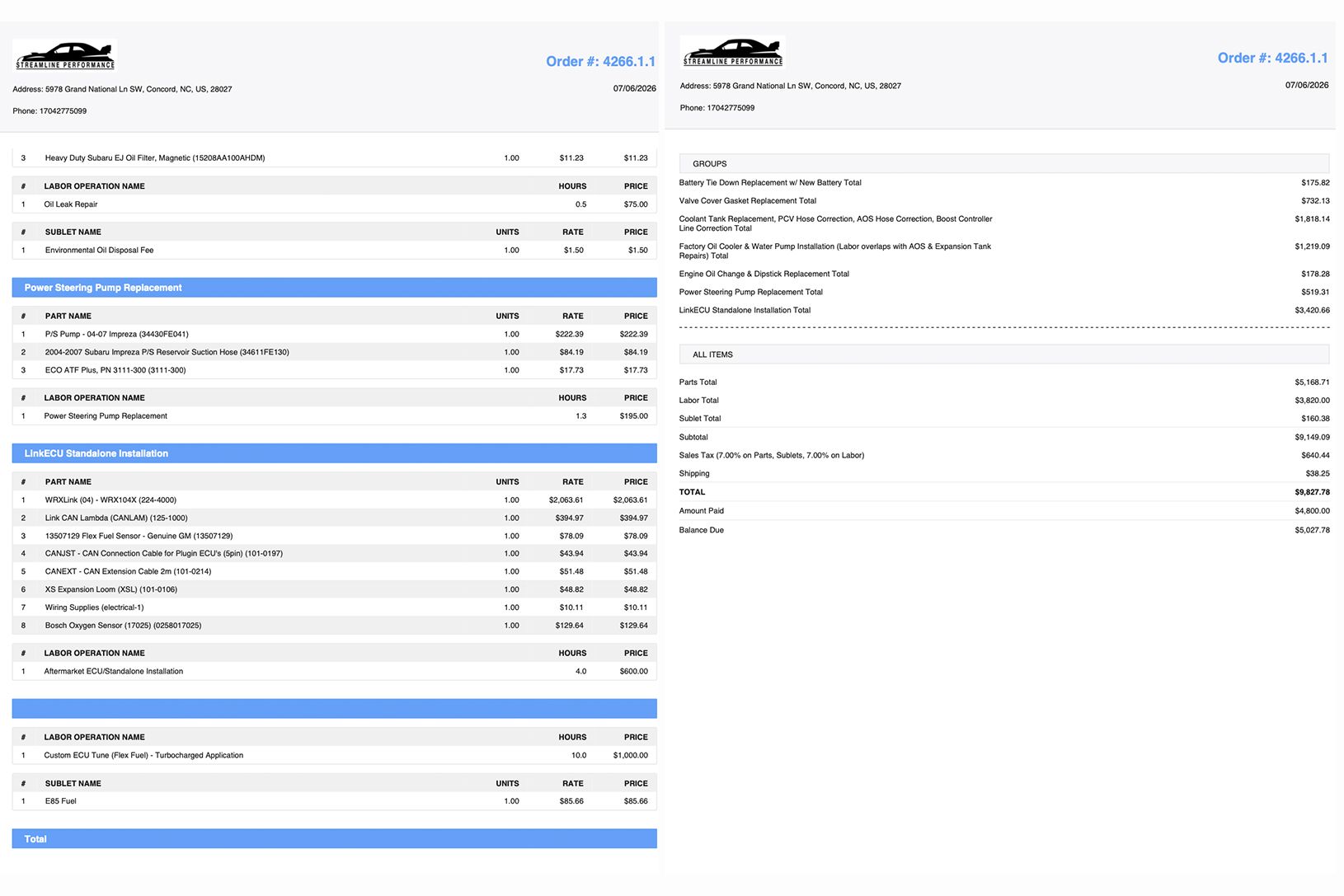Select the Parts Total line
Viewport: 1344px width, 896px height.
(1004, 382)
